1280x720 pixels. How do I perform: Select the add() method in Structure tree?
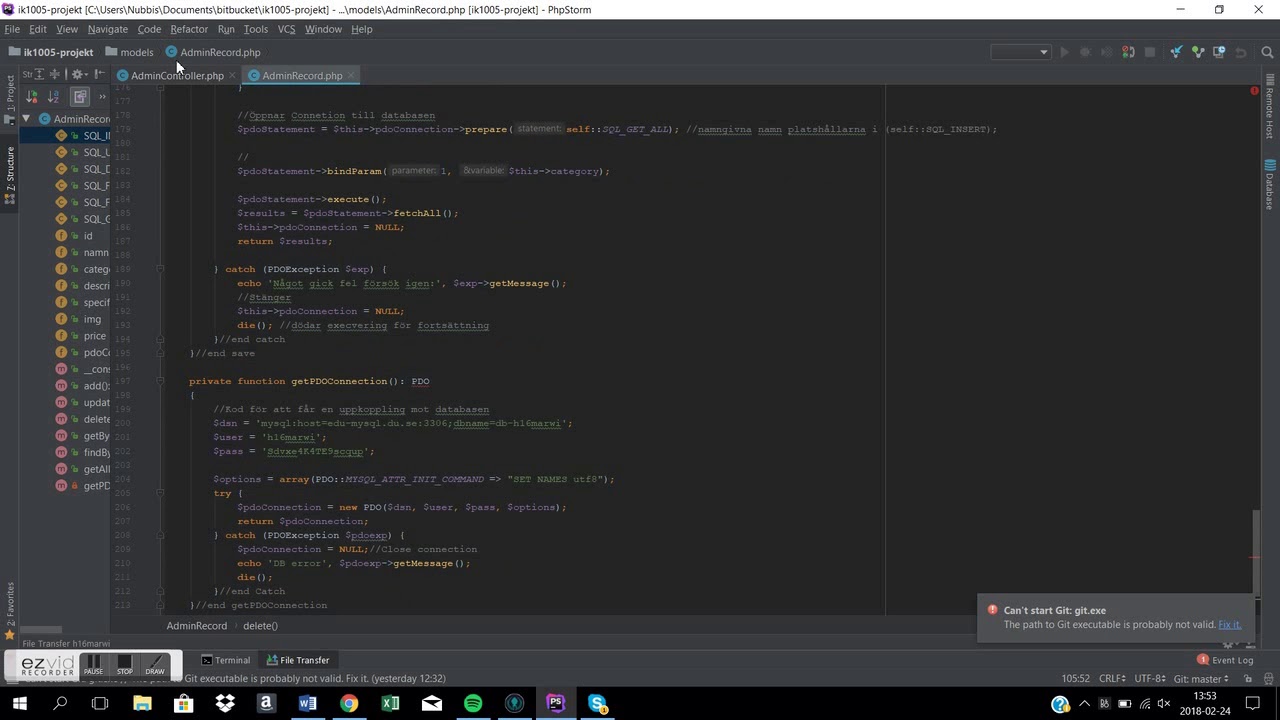tap(83, 386)
